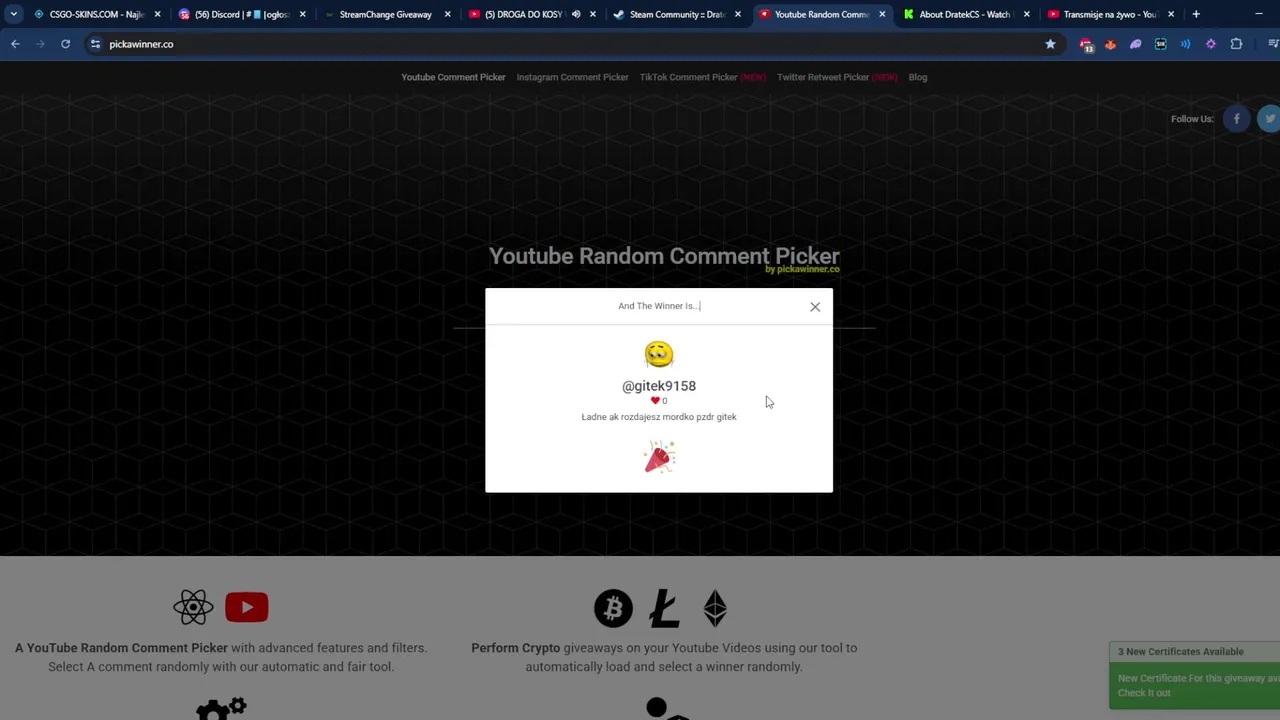Screen dimensions: 1280x720
Task: Click the Youtube Random Comment Picker heading
Action: click(664, 255)
